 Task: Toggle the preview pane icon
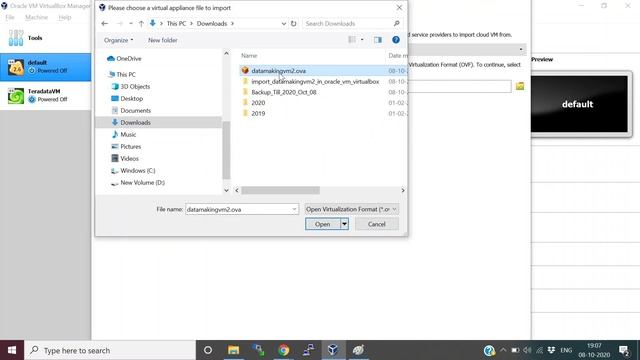click(x=378, y=40)
